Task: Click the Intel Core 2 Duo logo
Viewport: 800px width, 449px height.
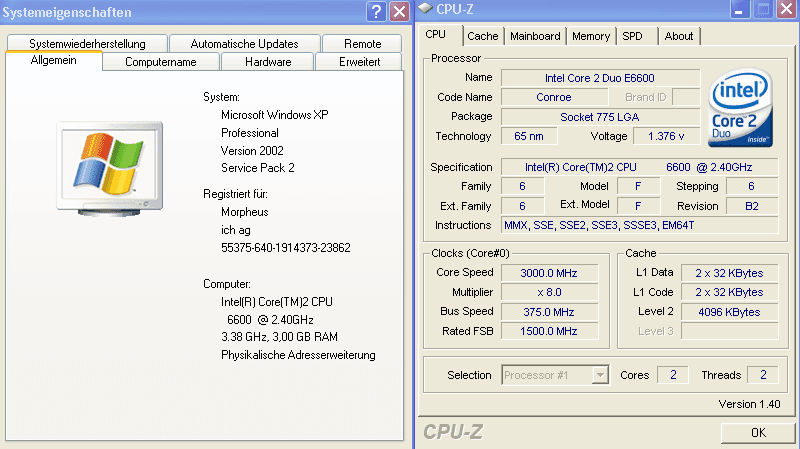Action: [x=740, y=108]
